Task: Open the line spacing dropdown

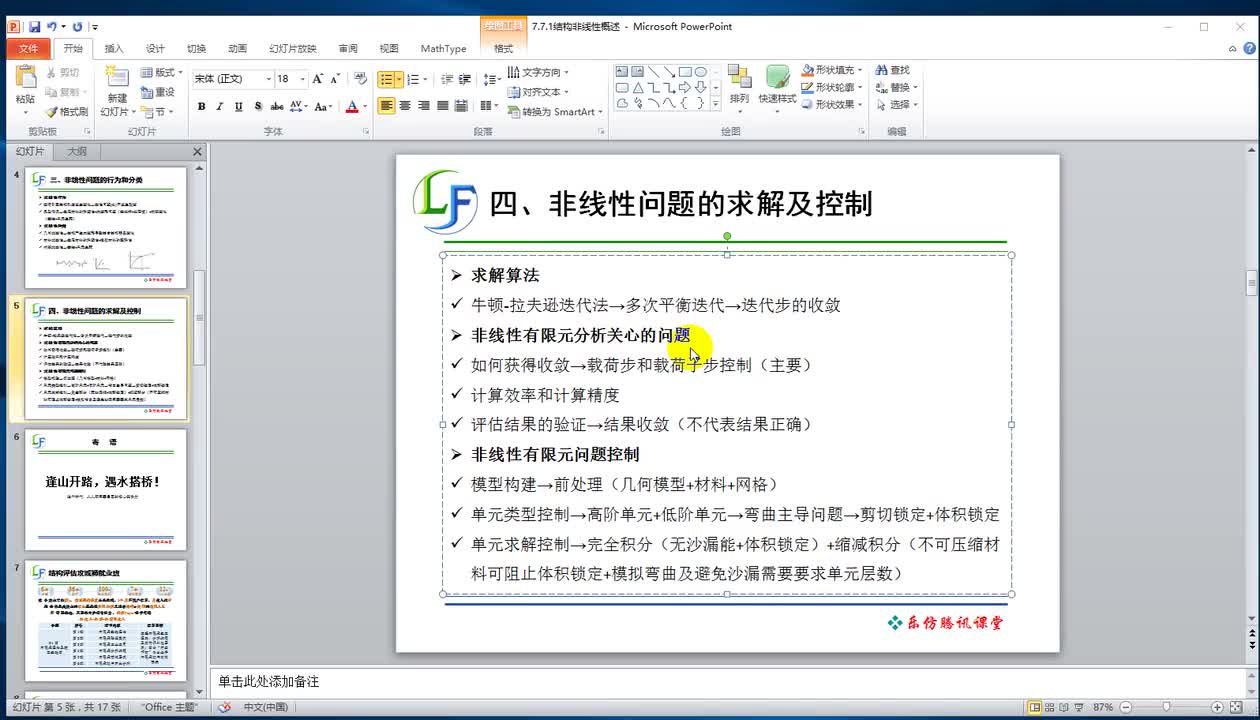Action: (x=491, y=79)
